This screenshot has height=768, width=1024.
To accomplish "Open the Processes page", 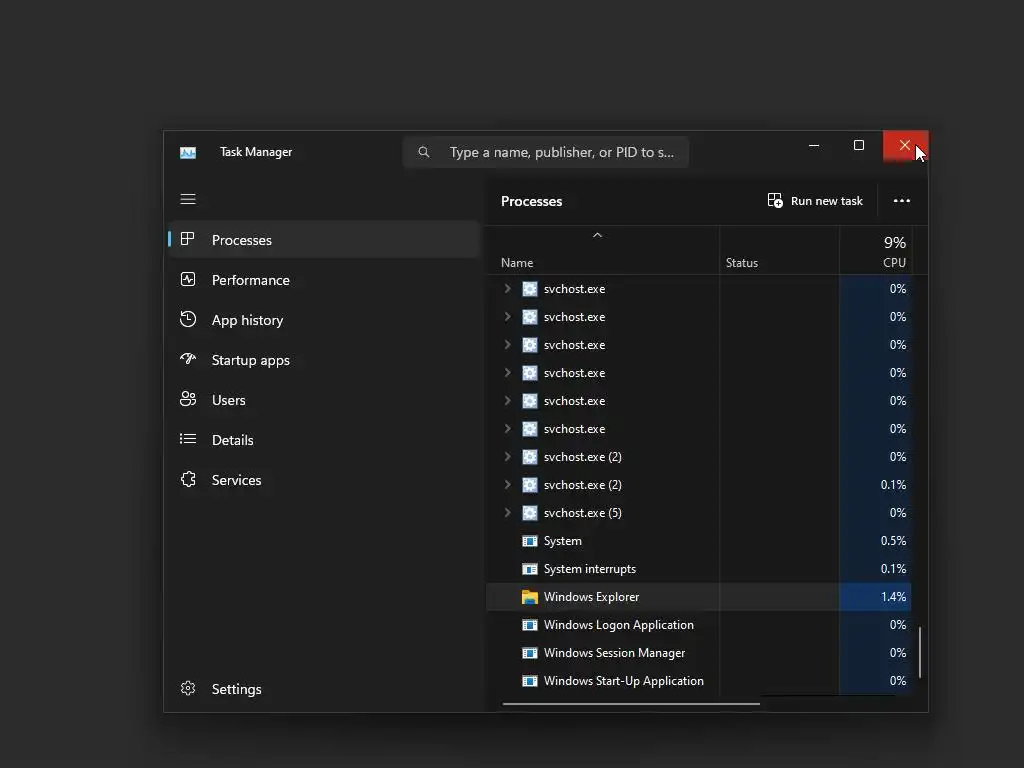I will 325,240.
